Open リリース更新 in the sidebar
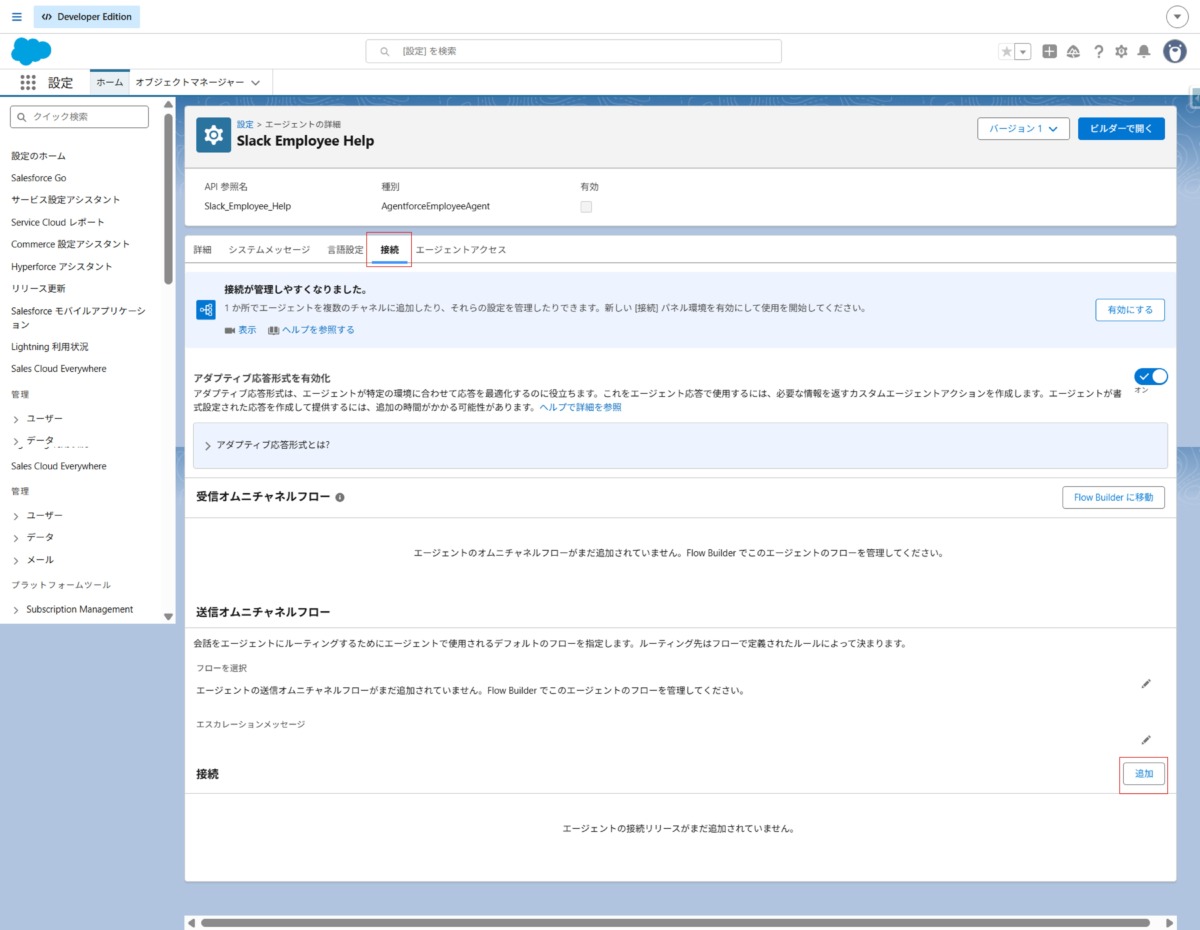Screen dimensions: 1200x930 [38, 289]
